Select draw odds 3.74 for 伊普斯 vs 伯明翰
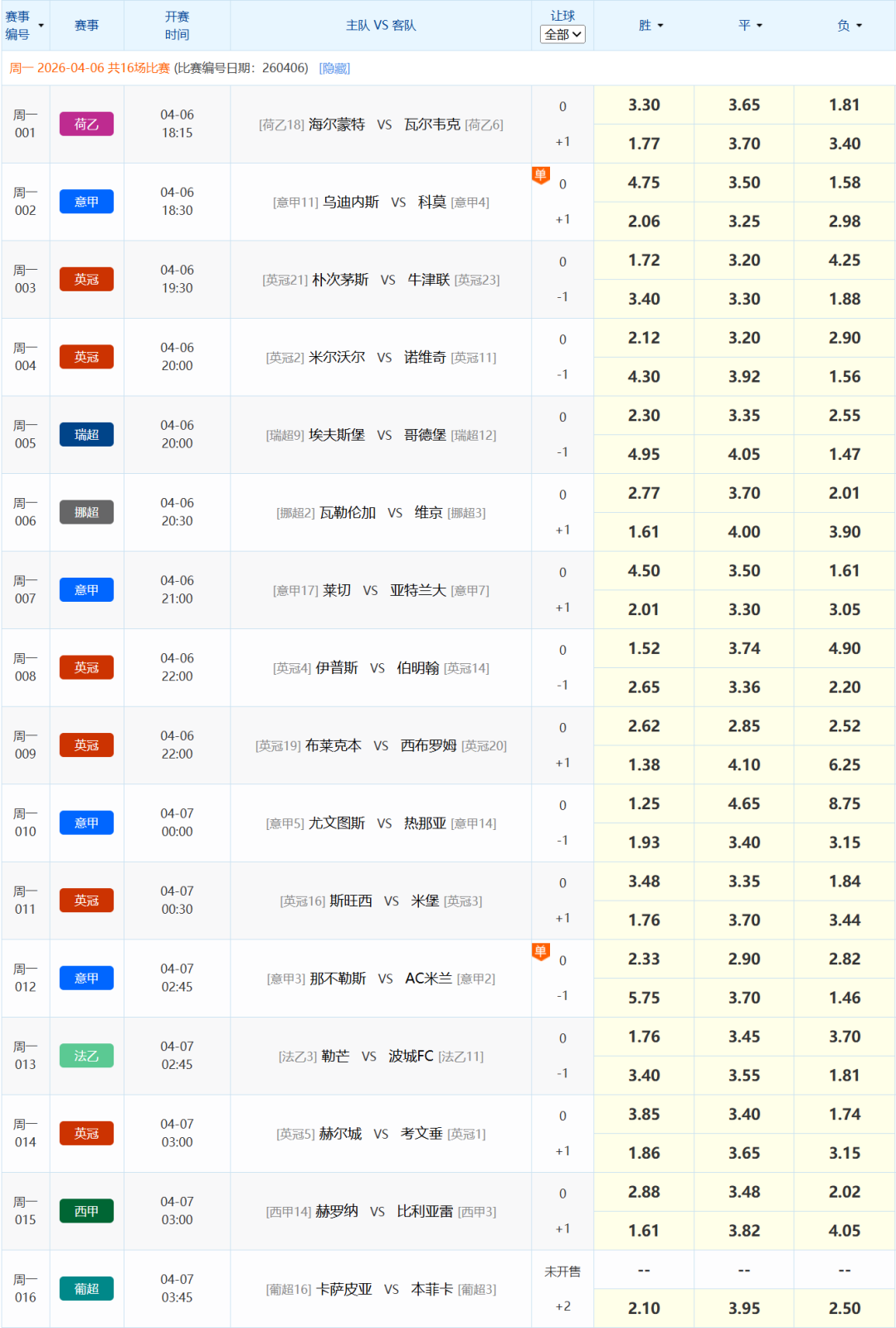 744,648
